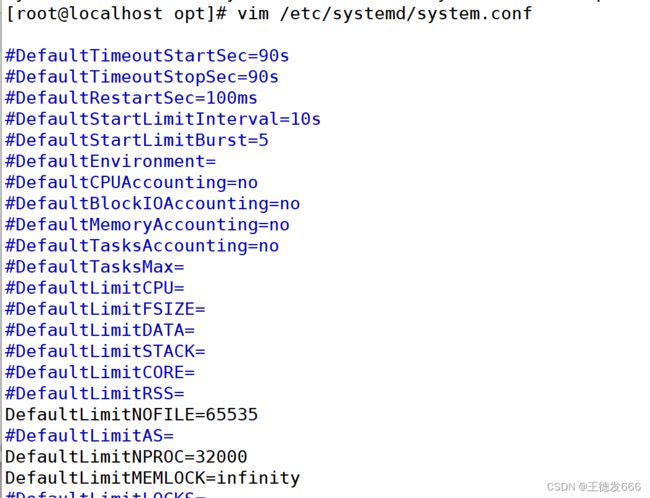The width and height of the screenshot is (650, 498).
Task: Click the #DefaultCPUAccounting=no line
Action: coord(131,182)
